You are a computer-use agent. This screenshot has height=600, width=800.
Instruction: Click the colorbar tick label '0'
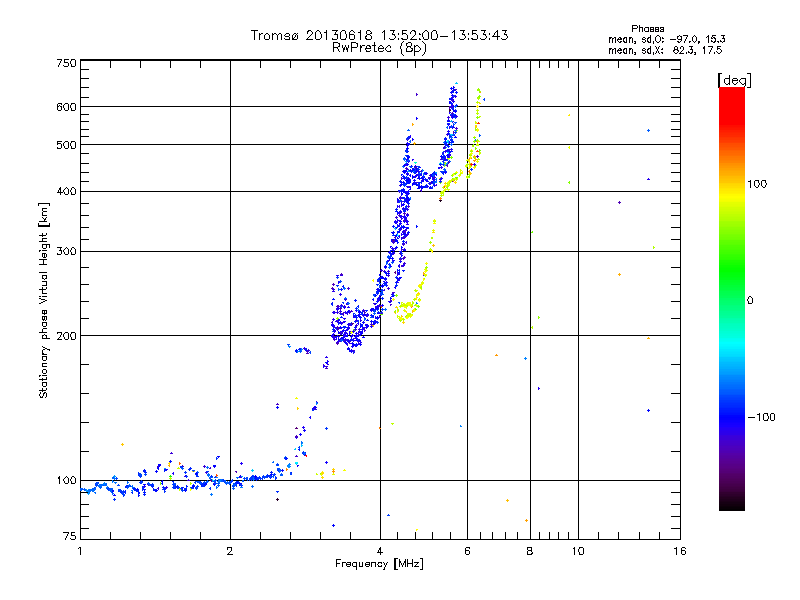click(x=749, y=300)
